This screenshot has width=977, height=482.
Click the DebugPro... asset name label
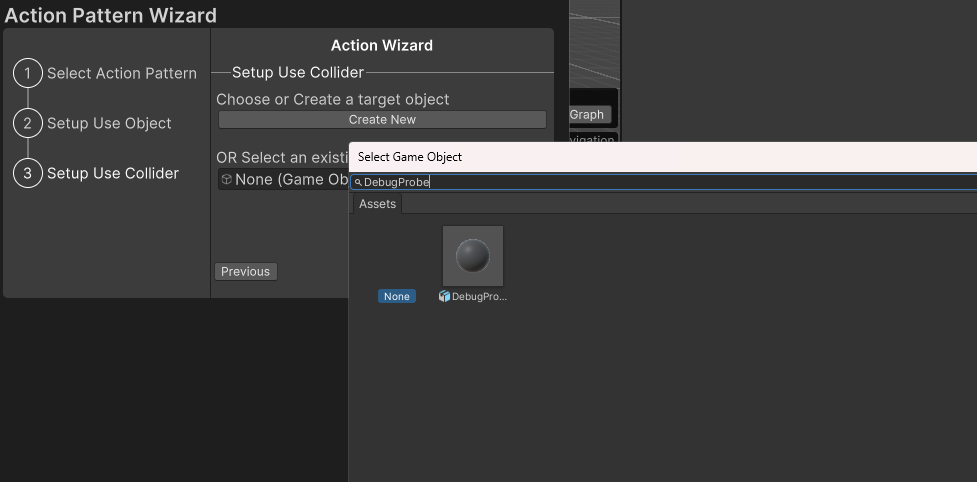pos(480,297)
